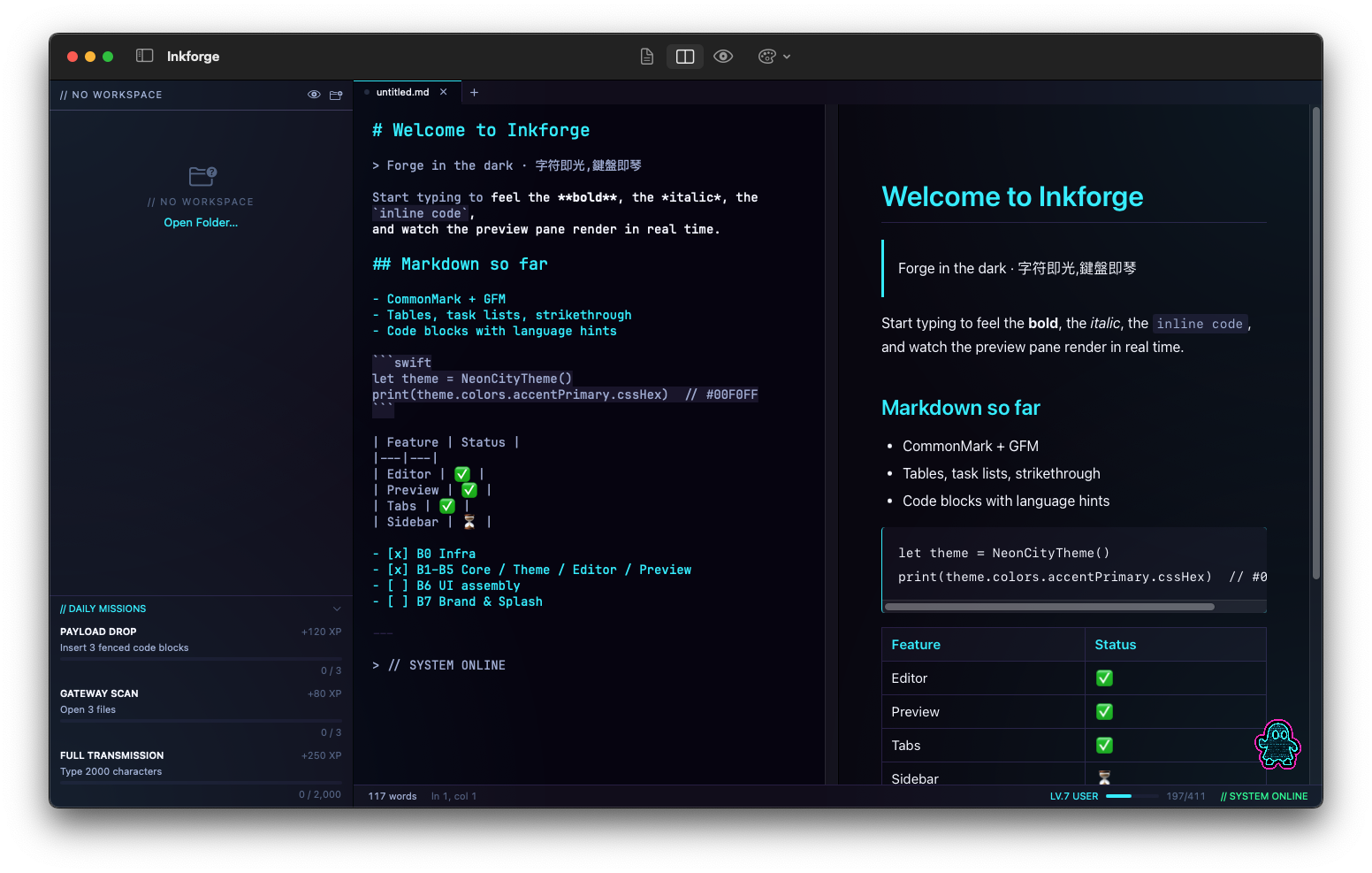Image resolution: width=1372 pixels, height=873 pixels.
Task: Click the Welcome to Inkforge preview heading
Action: click(x=1012, y=196)
